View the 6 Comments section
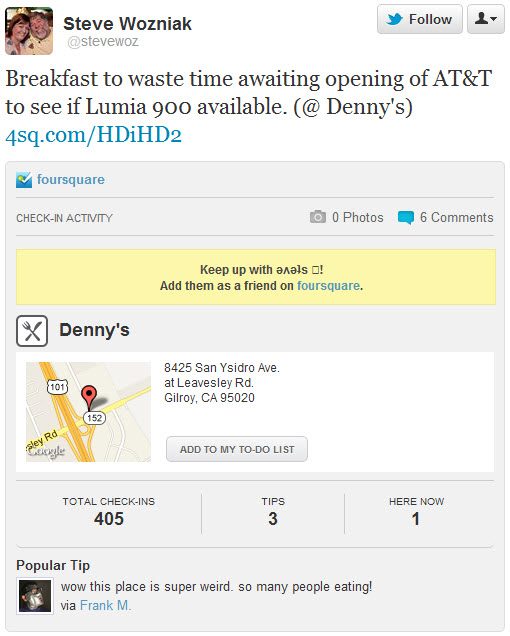 456,217
